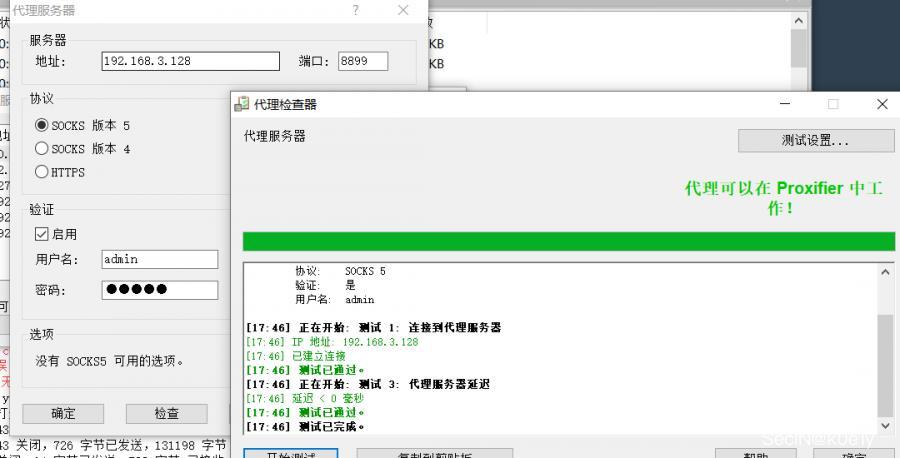Click the '?' help button in proxy server dialog
Viewport: 900px width, 458px height.
(355, 10)
